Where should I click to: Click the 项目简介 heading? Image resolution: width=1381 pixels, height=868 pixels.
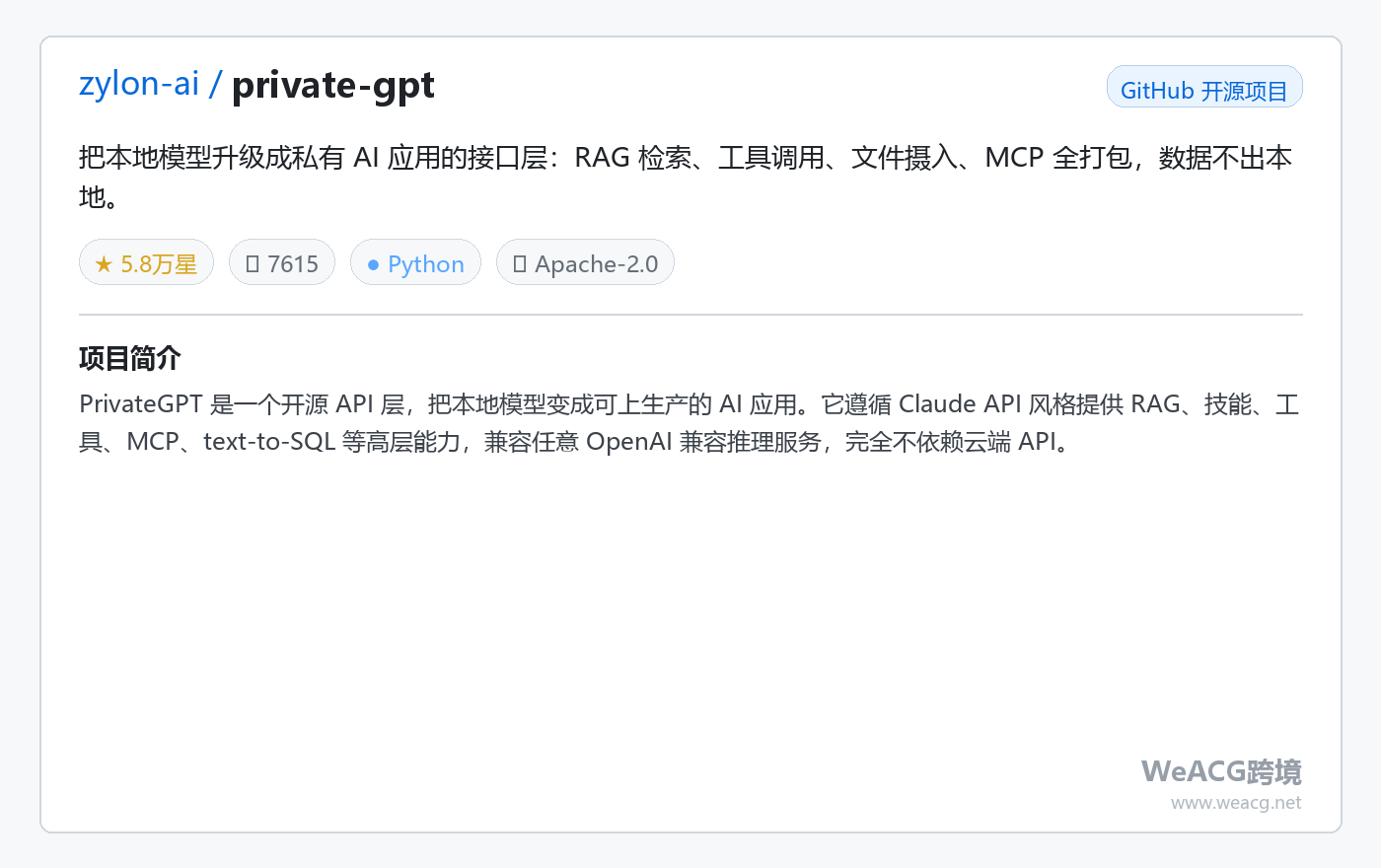pos(130,358)
